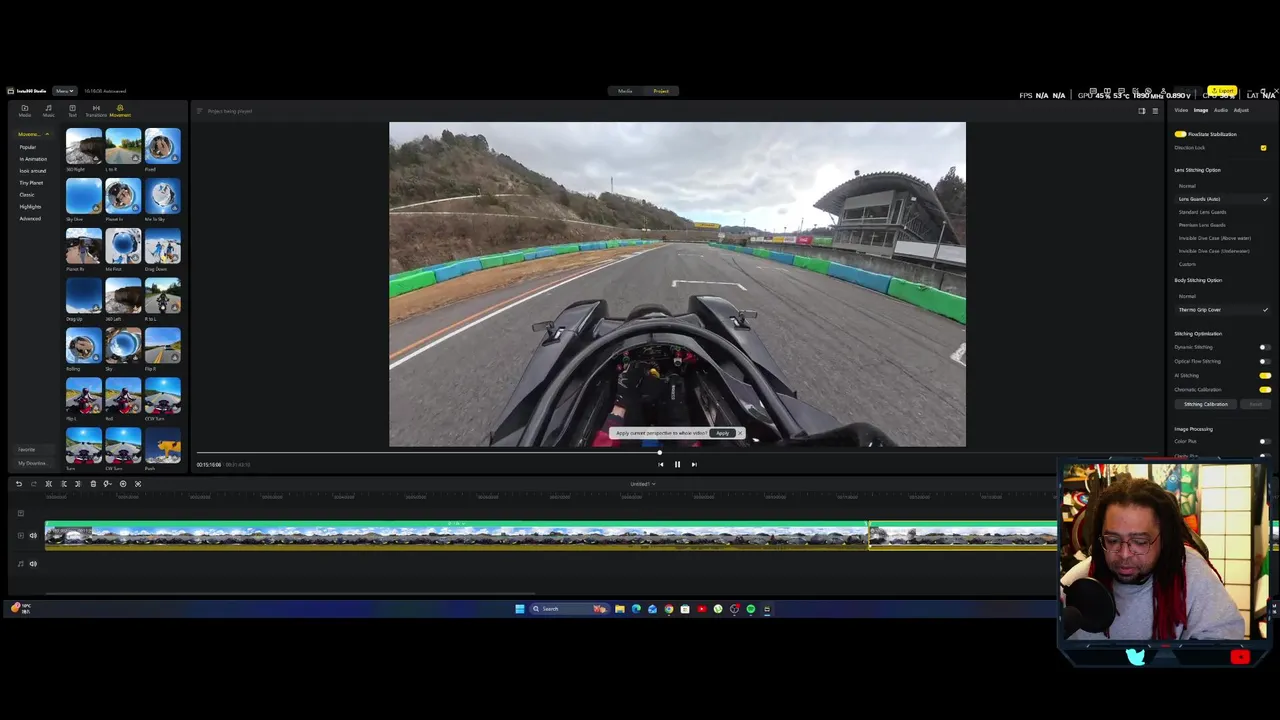Screen dimensions: 1280x720
Task: Collapse the Movement category list
Action: (x=46, y=134)
